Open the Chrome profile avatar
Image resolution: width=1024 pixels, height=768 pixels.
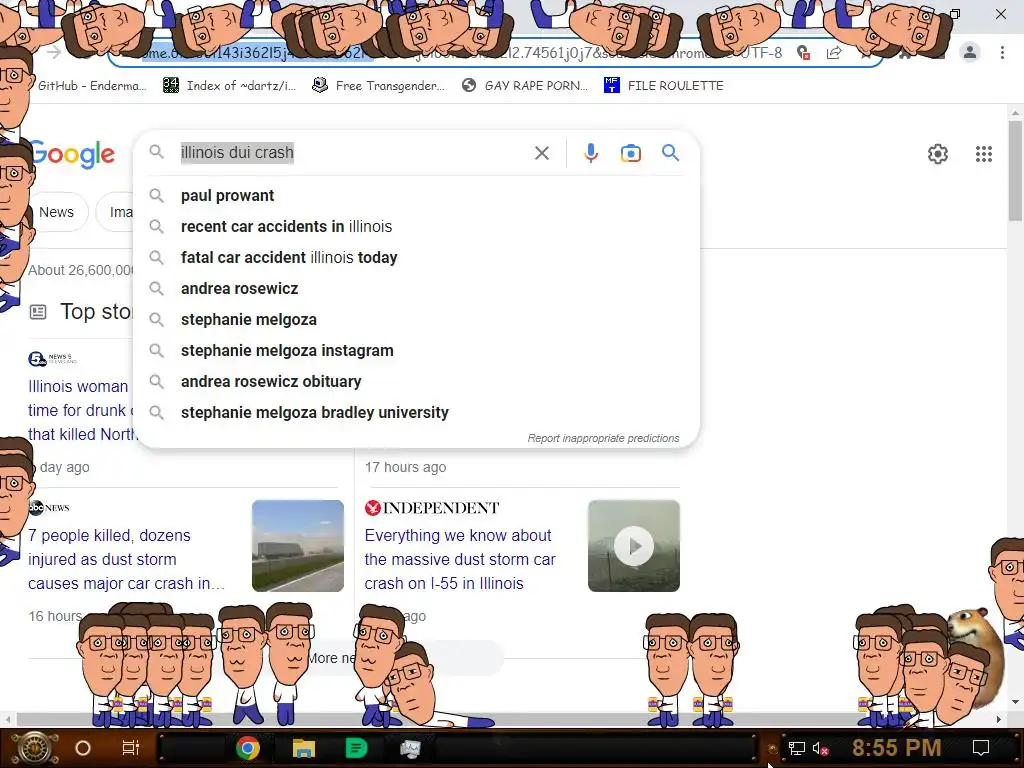coord(970,52)
